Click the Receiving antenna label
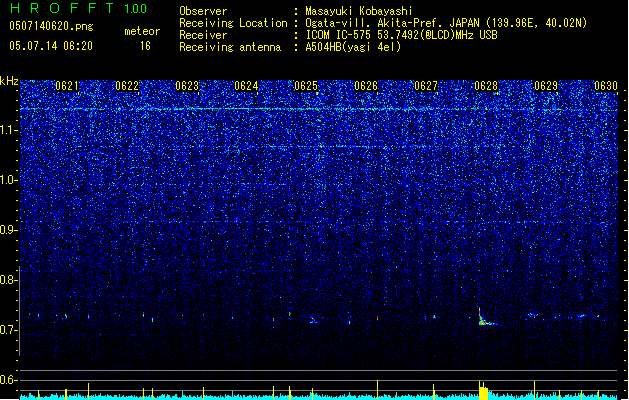Screen dimensions: 629x400 coord(230,47)
